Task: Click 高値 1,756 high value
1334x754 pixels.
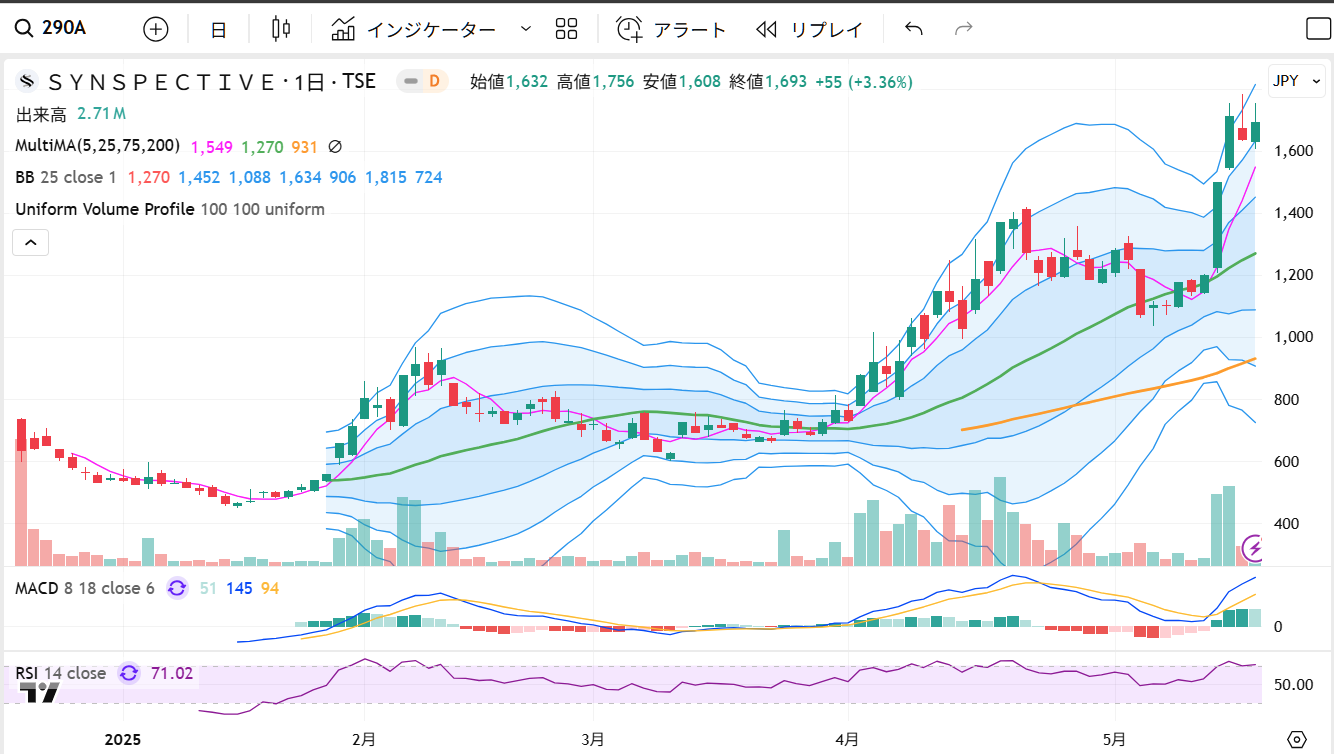Action: [595, 82]
